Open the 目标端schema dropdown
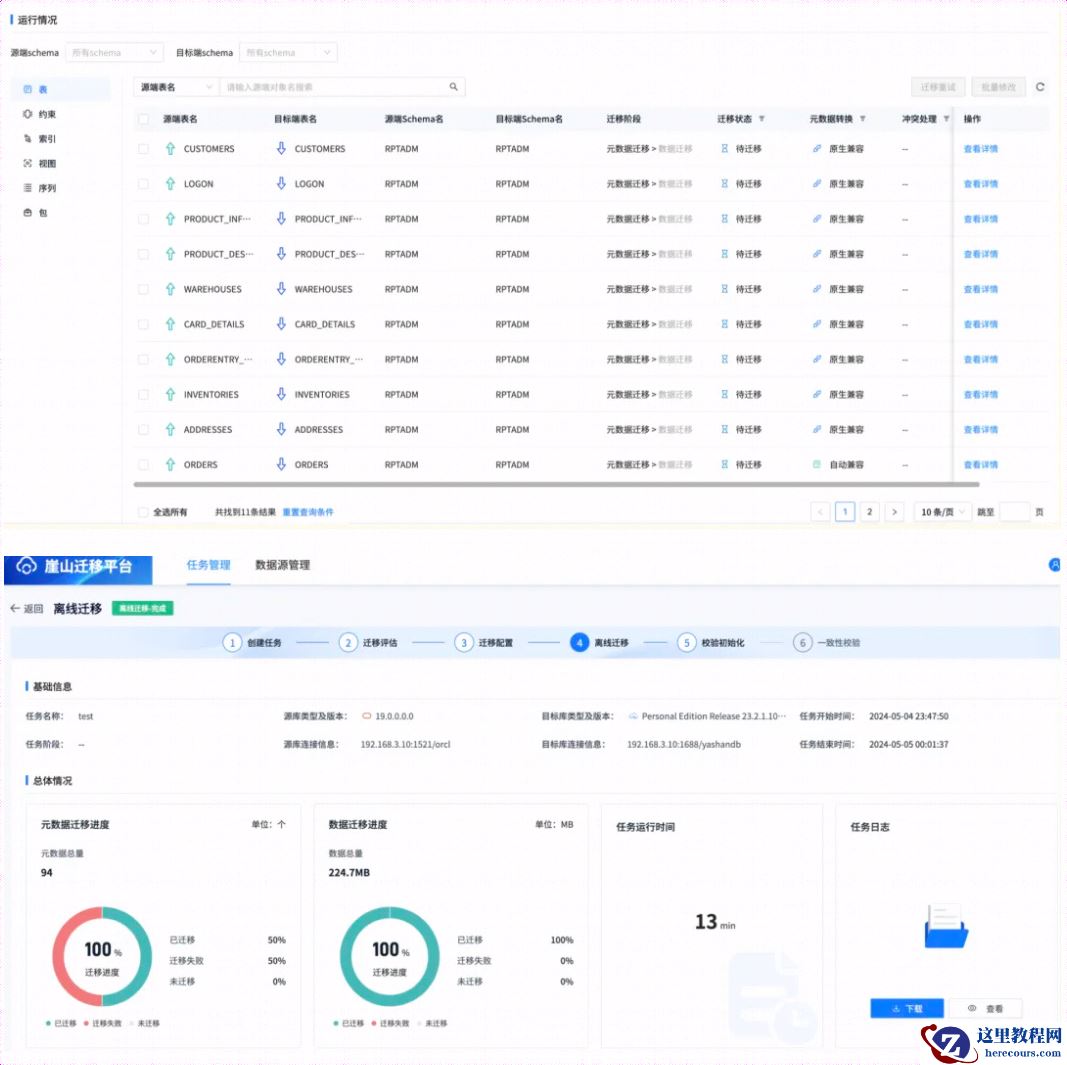Screen dimensions: 1067x1065 point(289,52)
